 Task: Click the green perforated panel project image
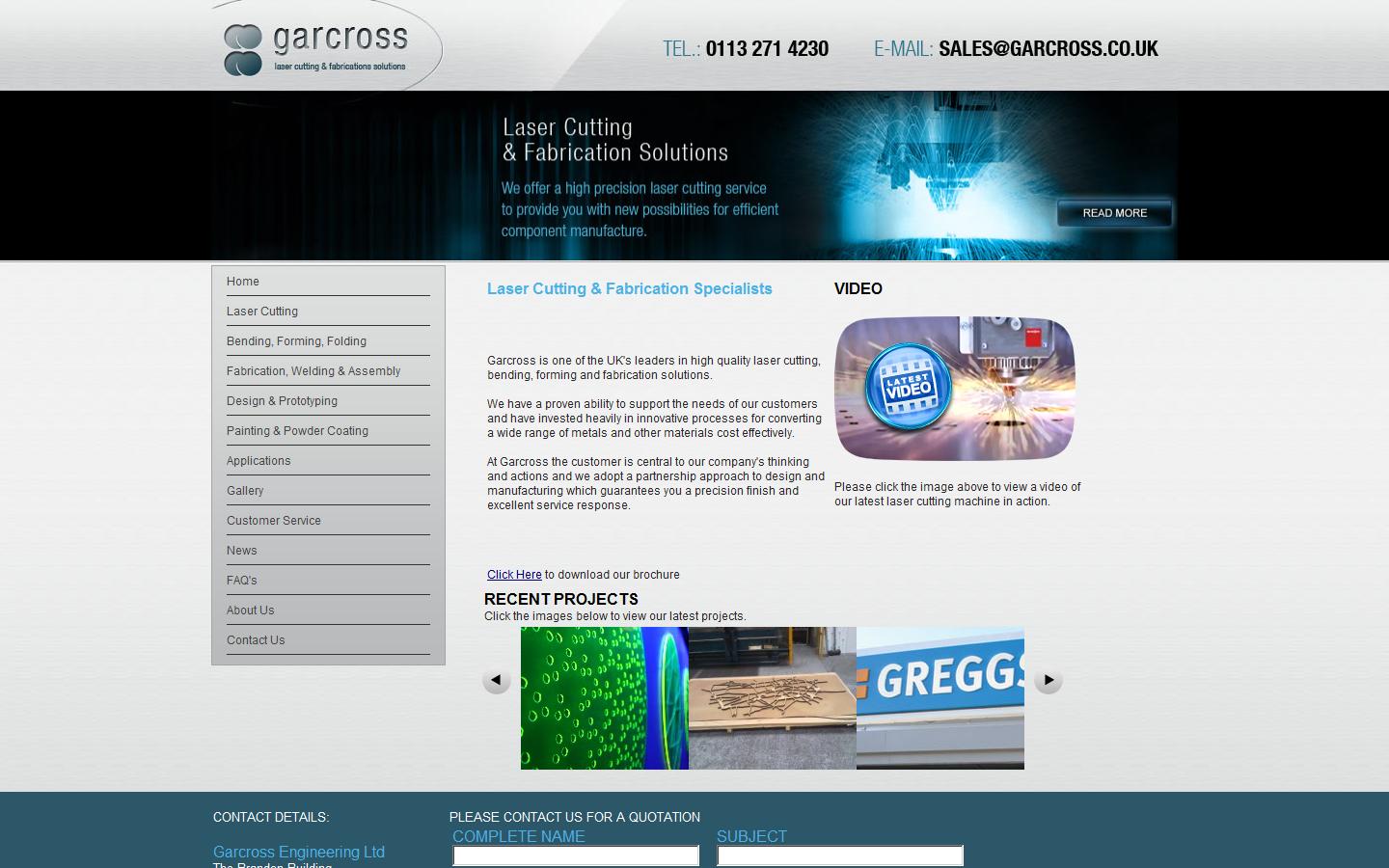(604, 697)
